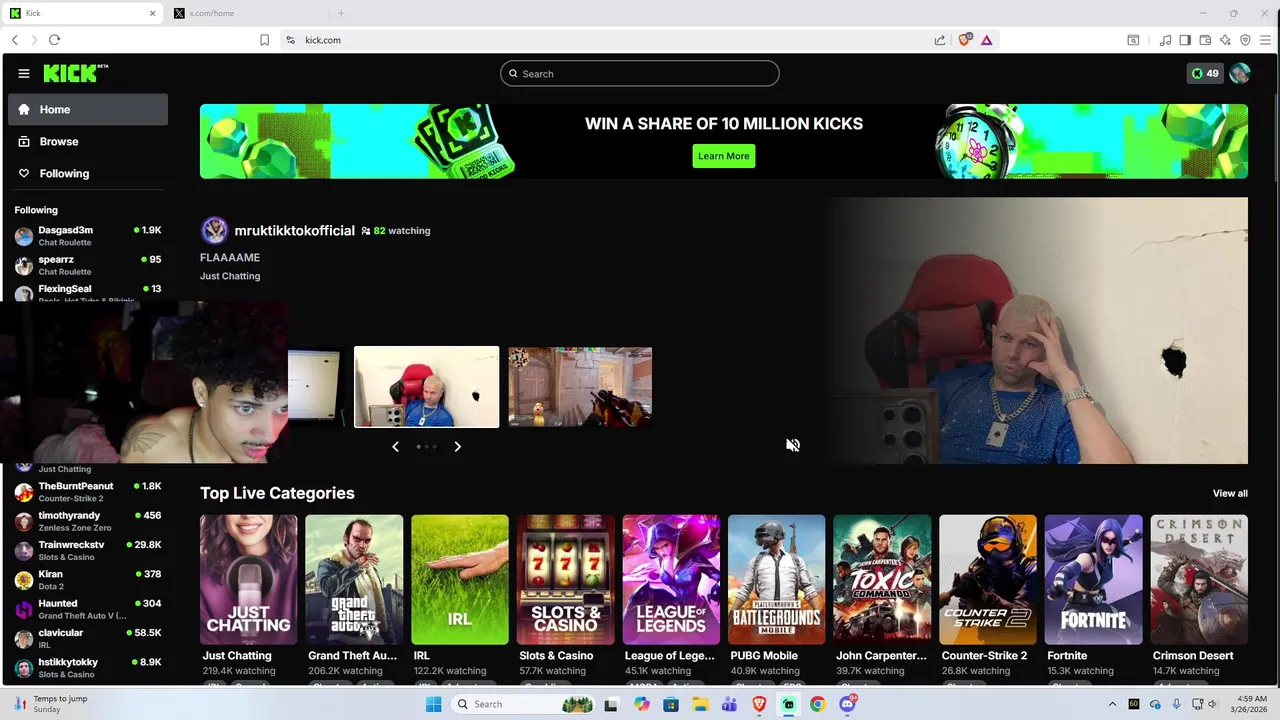
Task: Open the Crimson Desert category card
Action: tap(1199, 580)
